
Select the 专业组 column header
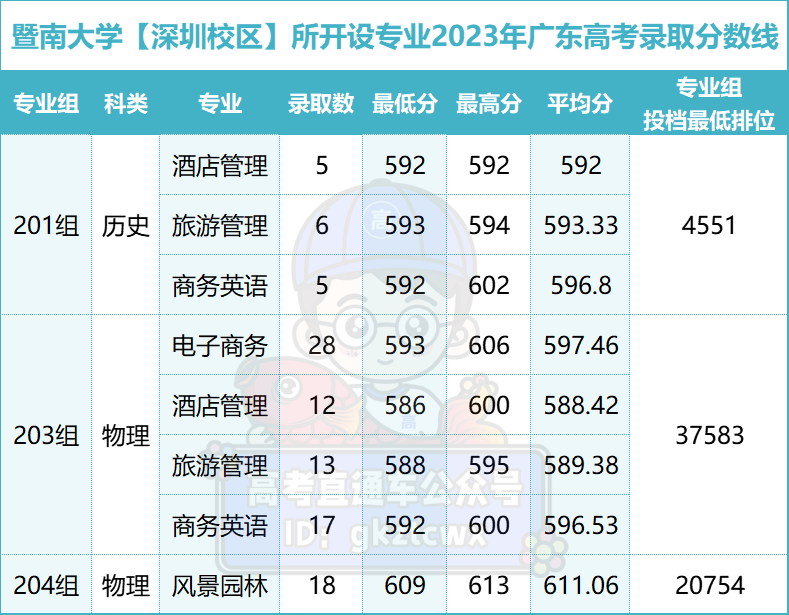point(46,104)
